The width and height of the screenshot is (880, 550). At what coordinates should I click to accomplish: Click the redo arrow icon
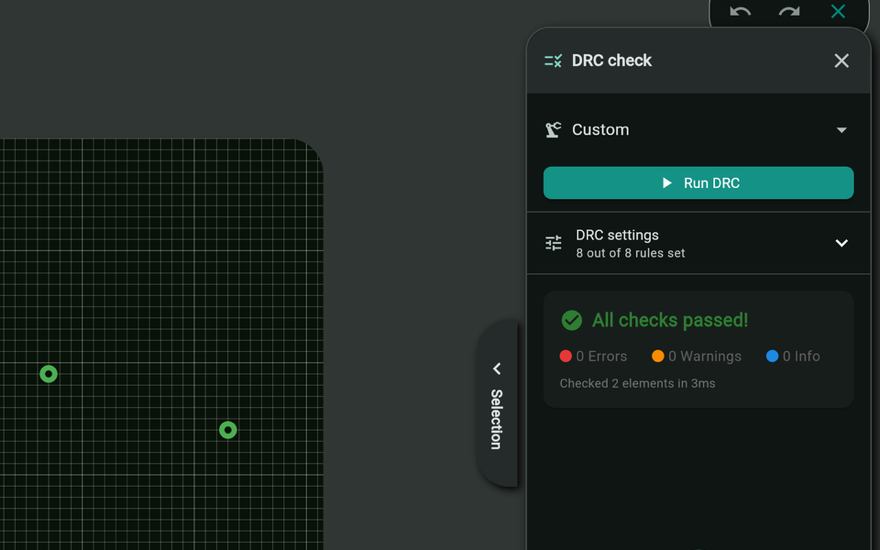pyautogui.click(x=789, y=11)
